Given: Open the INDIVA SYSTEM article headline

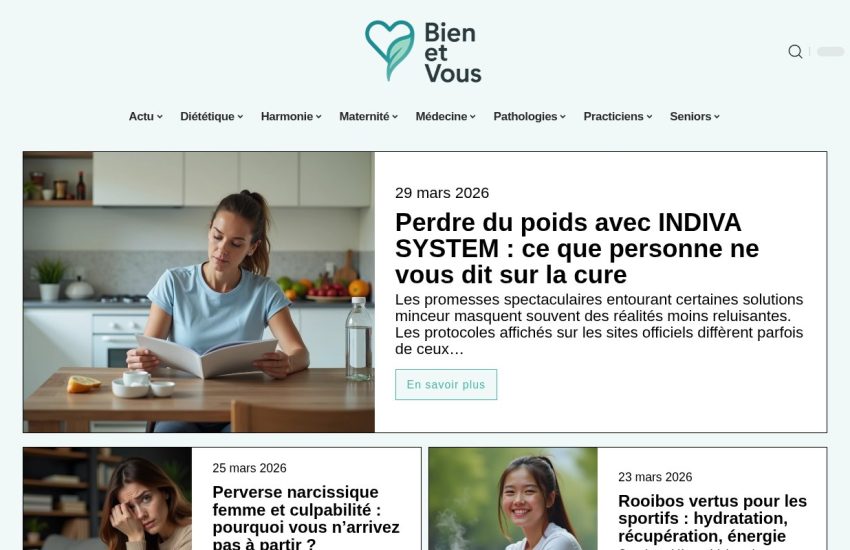Looking at the screenshot, I should coord(577,249).
